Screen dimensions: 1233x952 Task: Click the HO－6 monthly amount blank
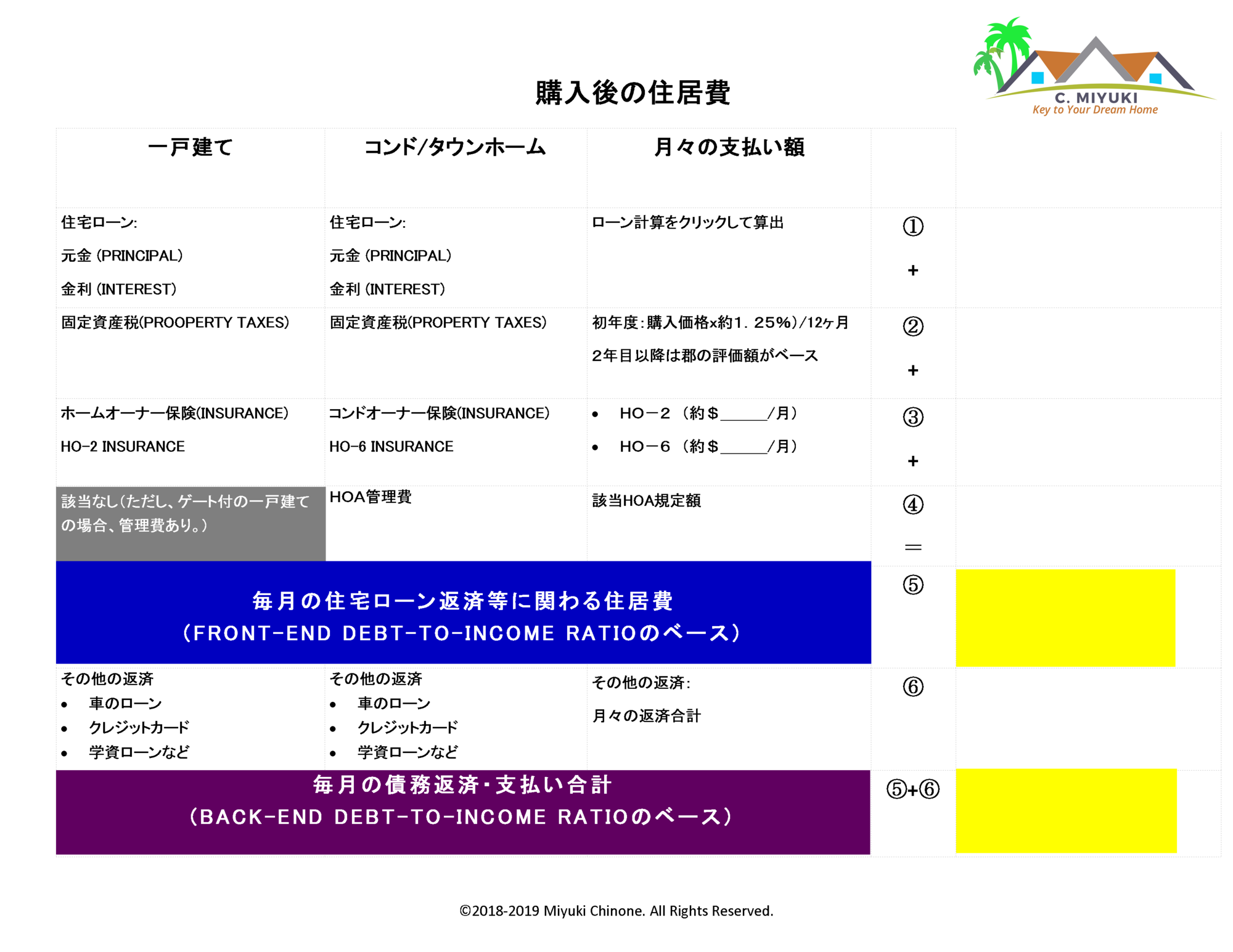(743, 447)
